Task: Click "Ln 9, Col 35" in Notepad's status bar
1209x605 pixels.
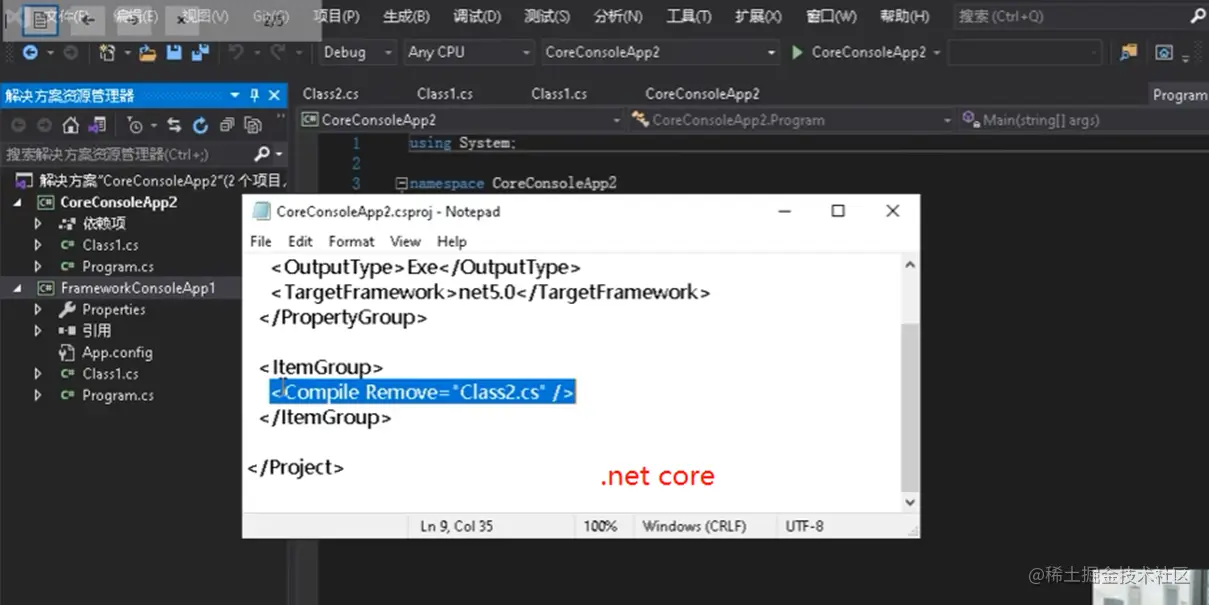Action: 457,526
